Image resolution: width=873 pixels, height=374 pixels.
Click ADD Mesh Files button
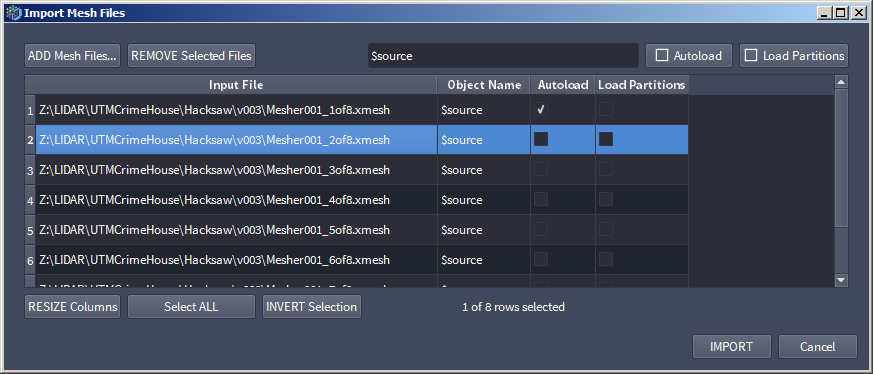72,56
